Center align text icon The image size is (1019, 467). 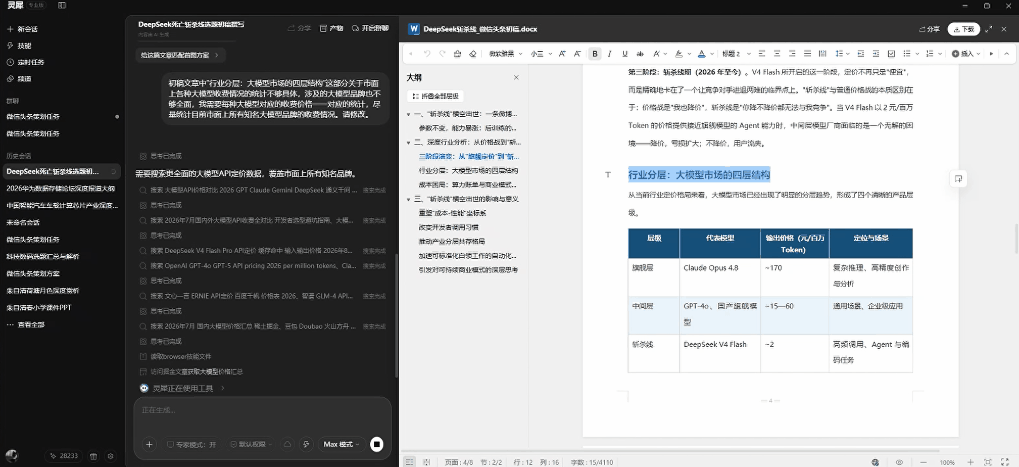[x=777, y=54]
